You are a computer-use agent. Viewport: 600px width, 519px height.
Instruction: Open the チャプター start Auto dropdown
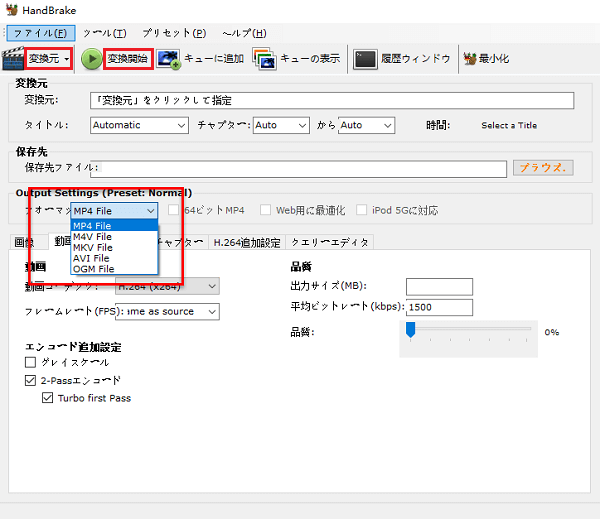[x=281, y=125]
